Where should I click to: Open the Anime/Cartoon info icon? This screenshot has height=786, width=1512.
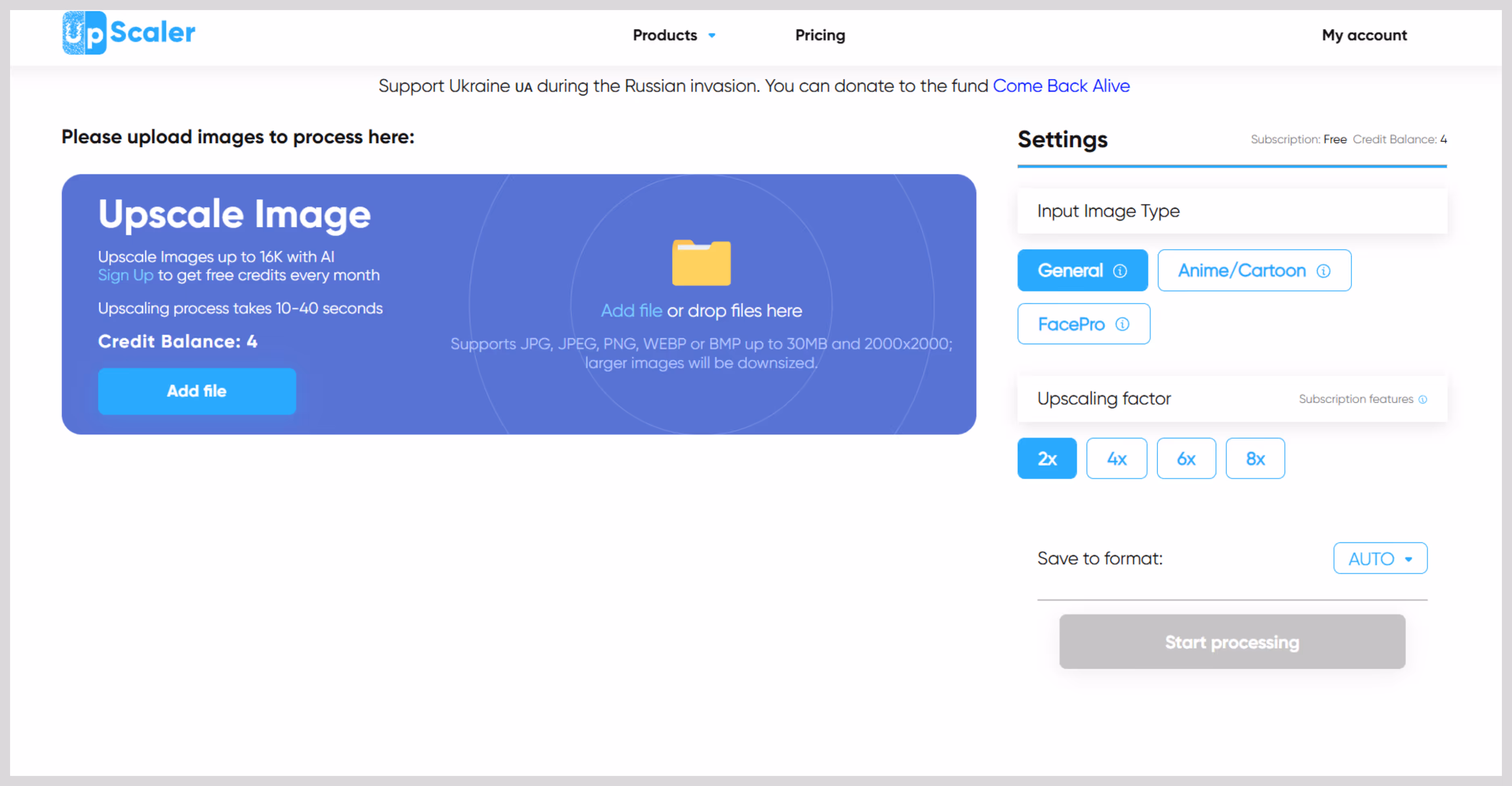[1323, 271]
